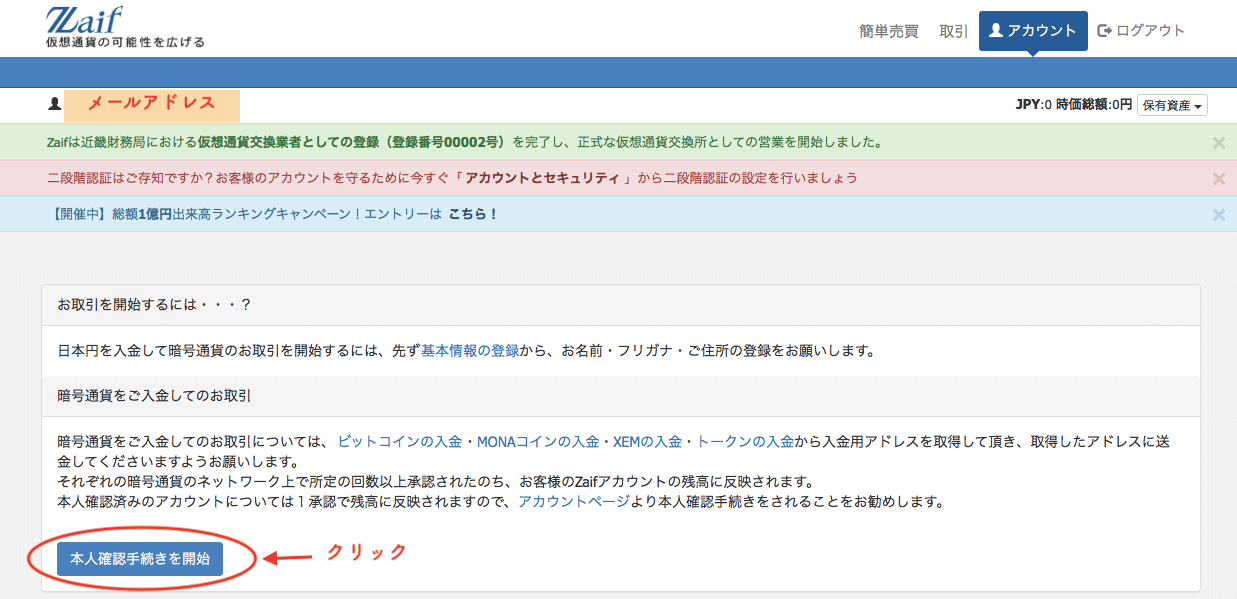1237x599 pixels.
Task: Click the ログアウト link
Action: (x=1142, y=31)
